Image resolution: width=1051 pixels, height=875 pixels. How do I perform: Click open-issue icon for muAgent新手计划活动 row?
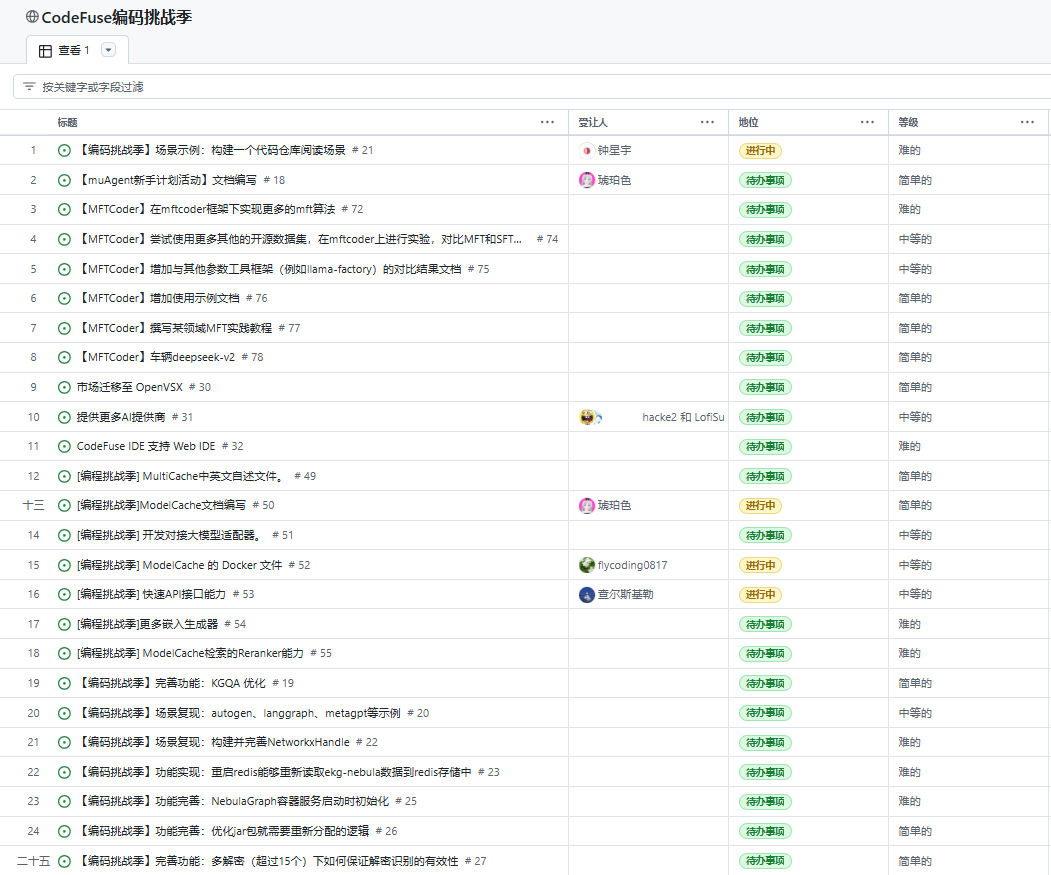coord(64,180)
